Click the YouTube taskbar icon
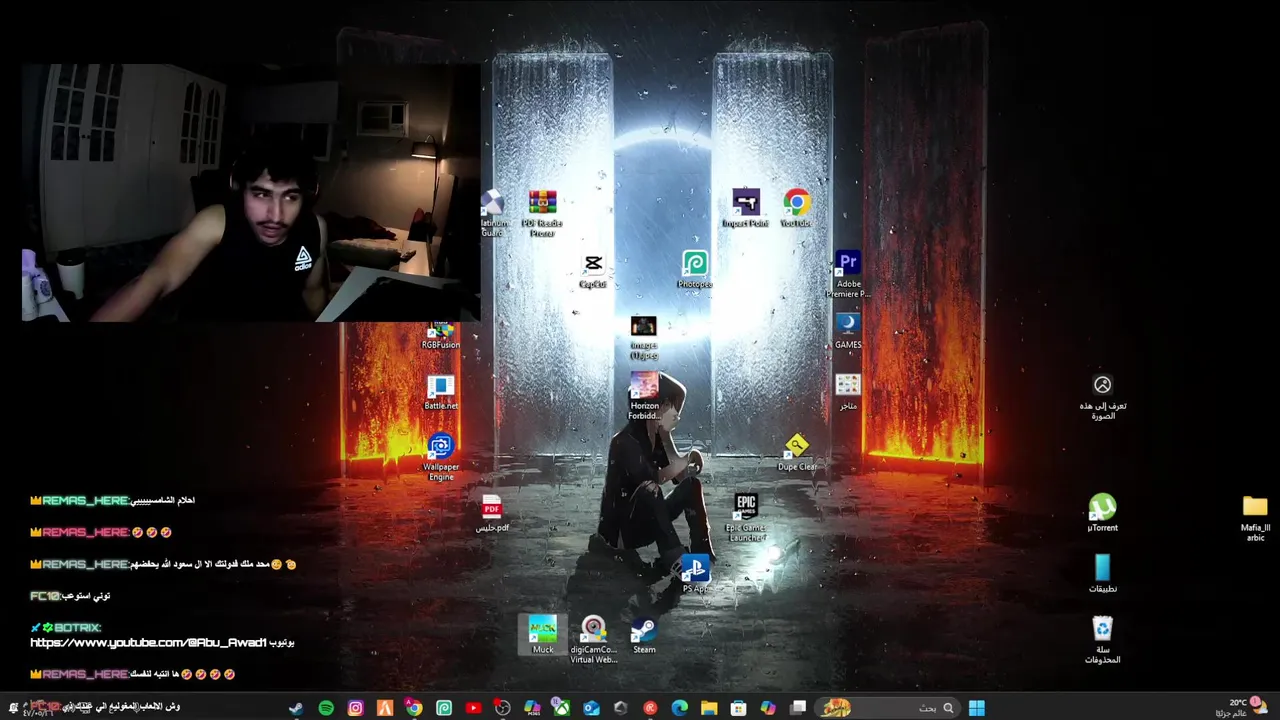Viewport: 1280px width, 720px height. [473, 708]
